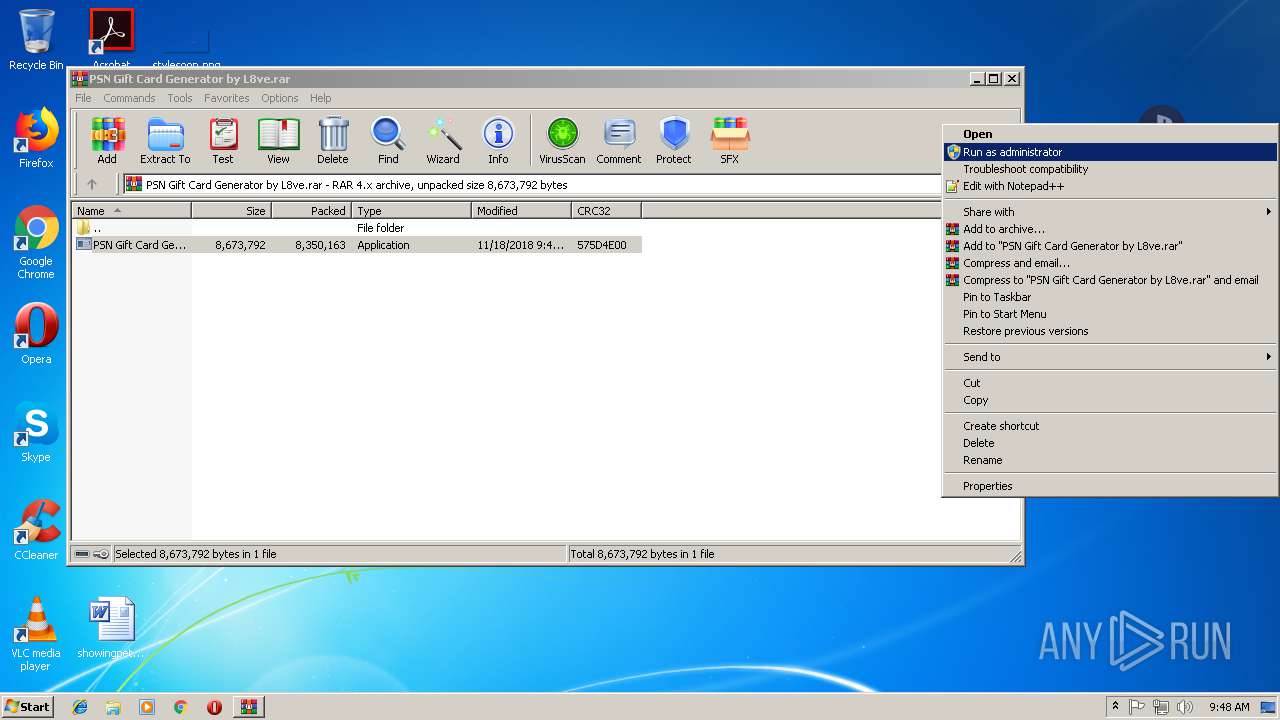1280x720 pixels.
Task: Launch Firefox from the desktop
Action: [36, 138]
